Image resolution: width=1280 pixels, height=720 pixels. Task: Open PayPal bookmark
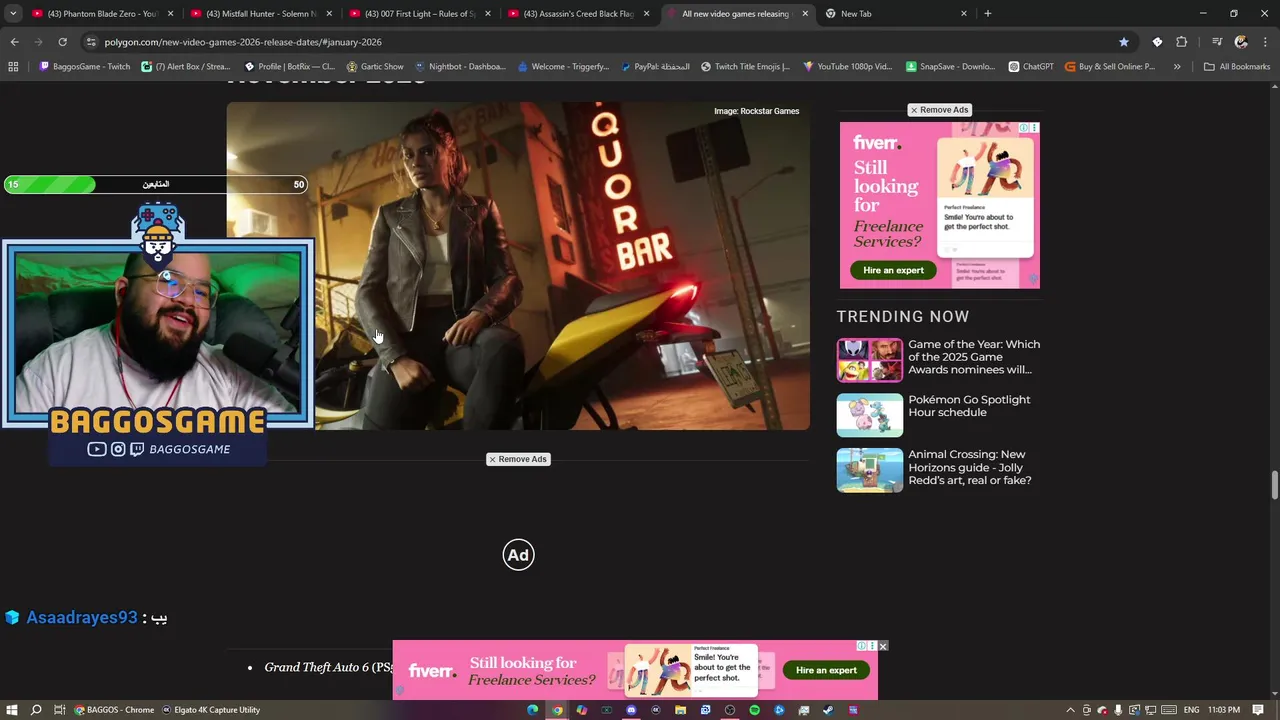[655, 67]
